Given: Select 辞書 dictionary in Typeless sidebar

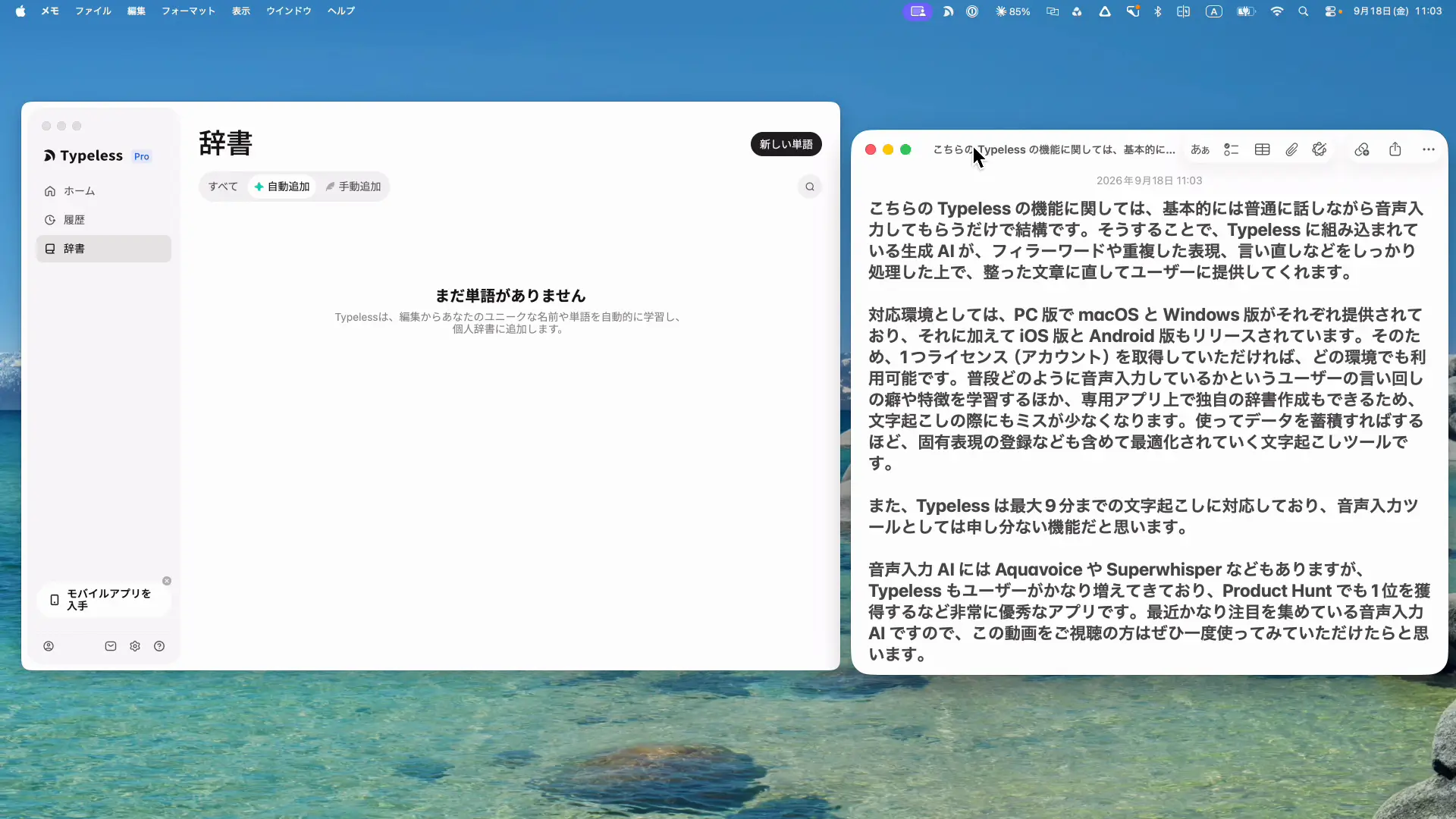Looking at the screenshot, I should [103, 249].
